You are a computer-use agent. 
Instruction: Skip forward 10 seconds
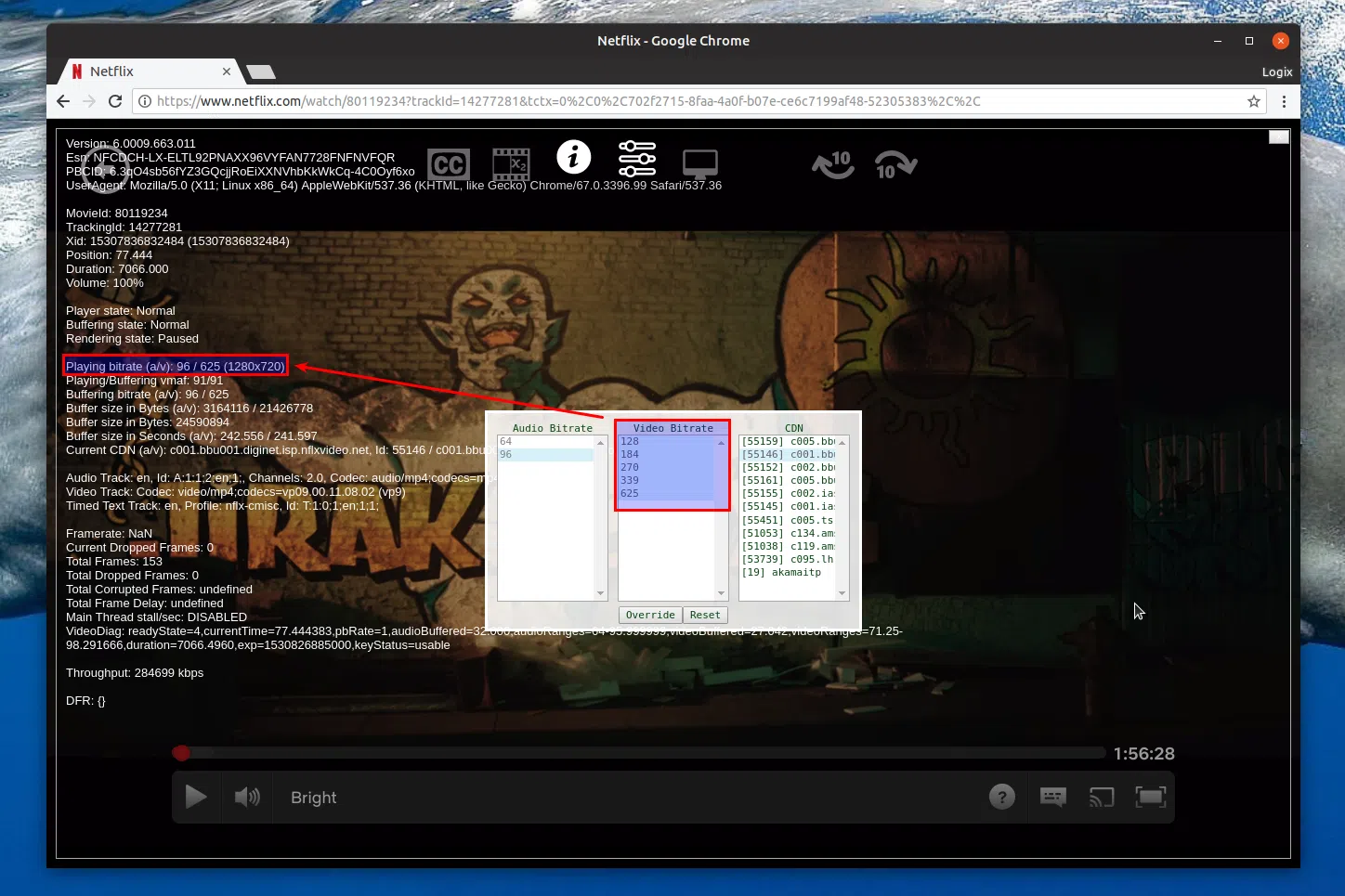(x=894, y=164)
